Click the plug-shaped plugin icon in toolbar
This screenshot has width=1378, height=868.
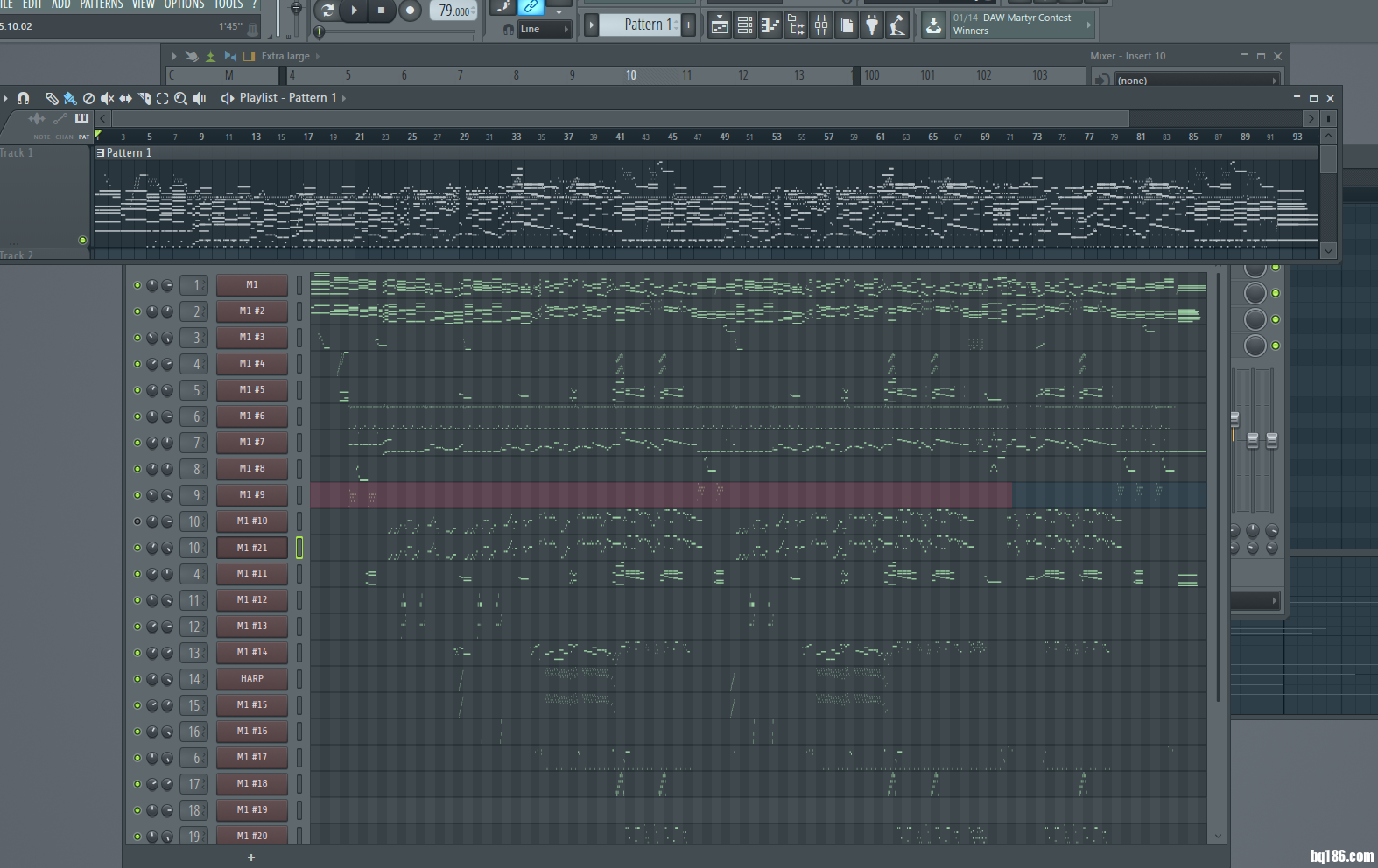(872, 25)
